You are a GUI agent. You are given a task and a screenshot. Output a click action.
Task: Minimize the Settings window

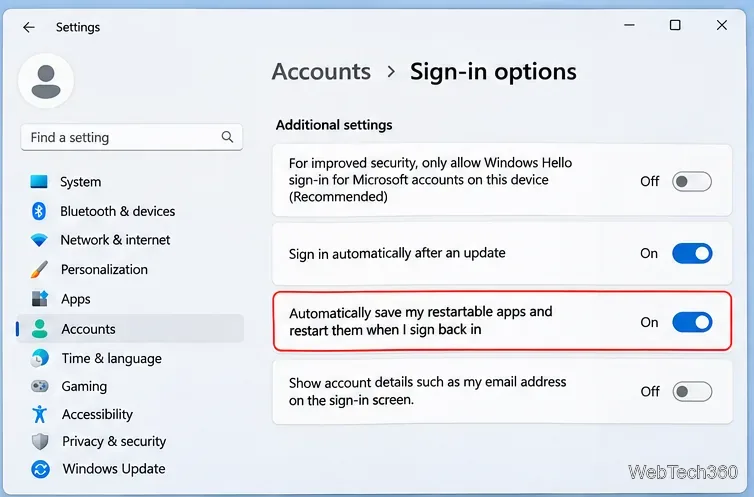pos(629,25)
